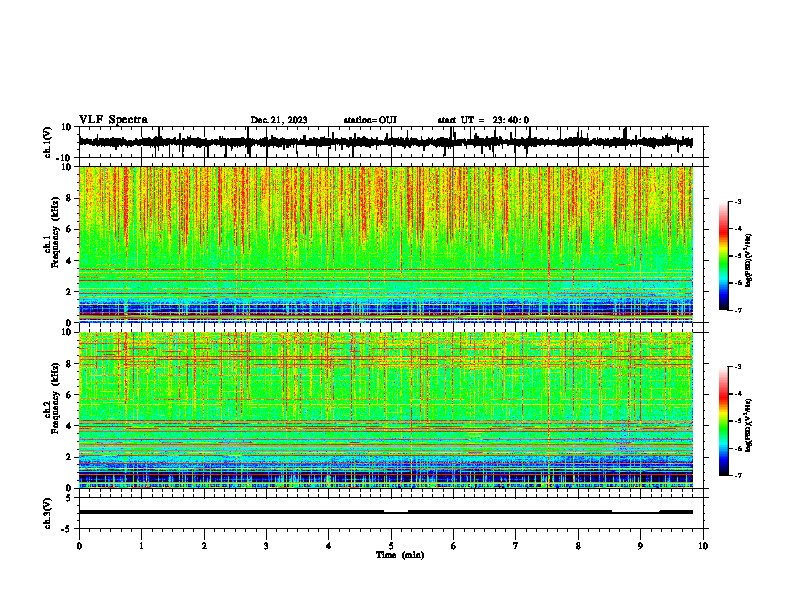Select the ch.1 "Frequency (kHz)" axis label

pyautogui.click(x=55, y=233)
